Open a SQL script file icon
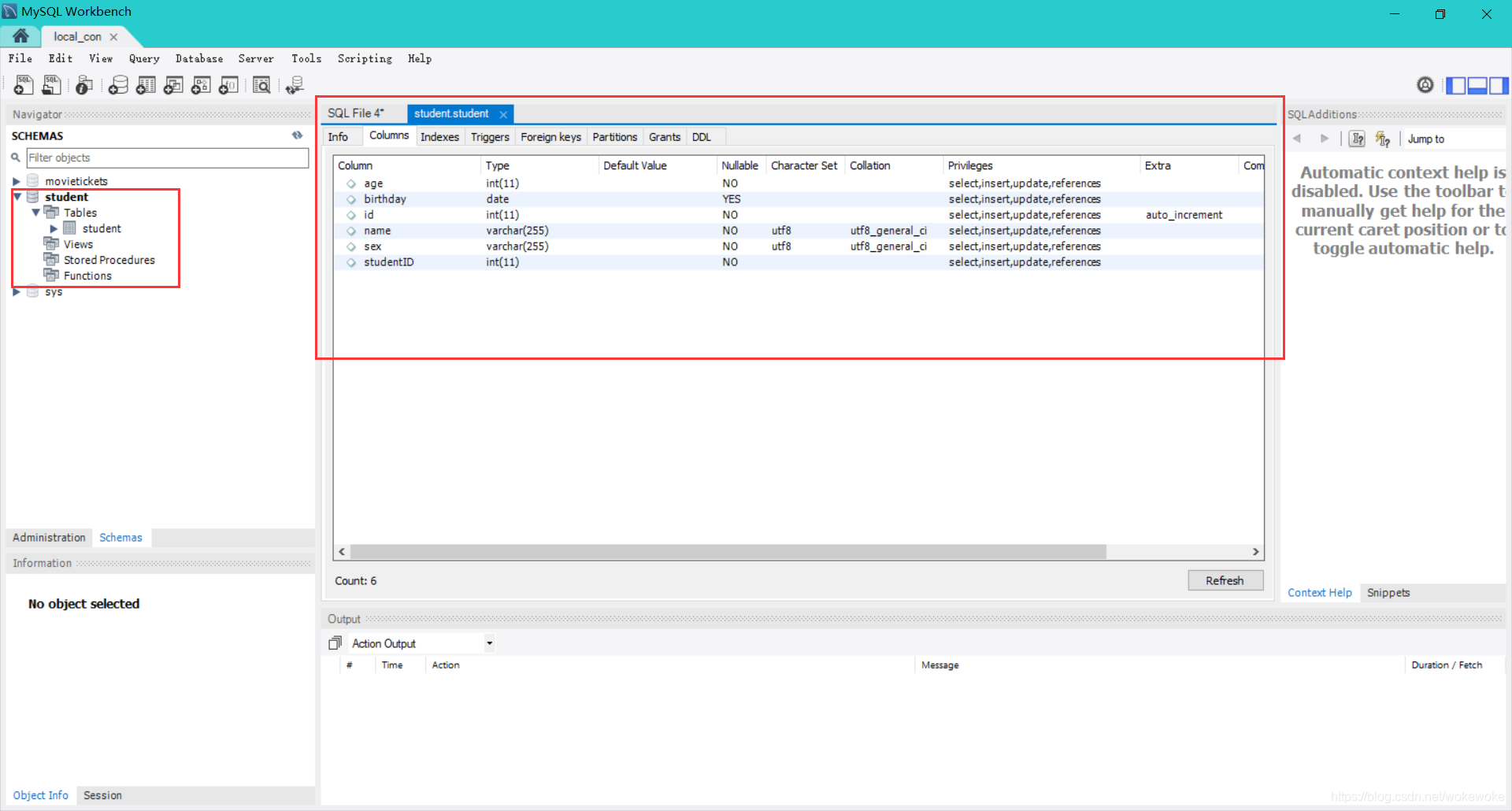This screenshot has height=811, width=1512. [52, 85]
